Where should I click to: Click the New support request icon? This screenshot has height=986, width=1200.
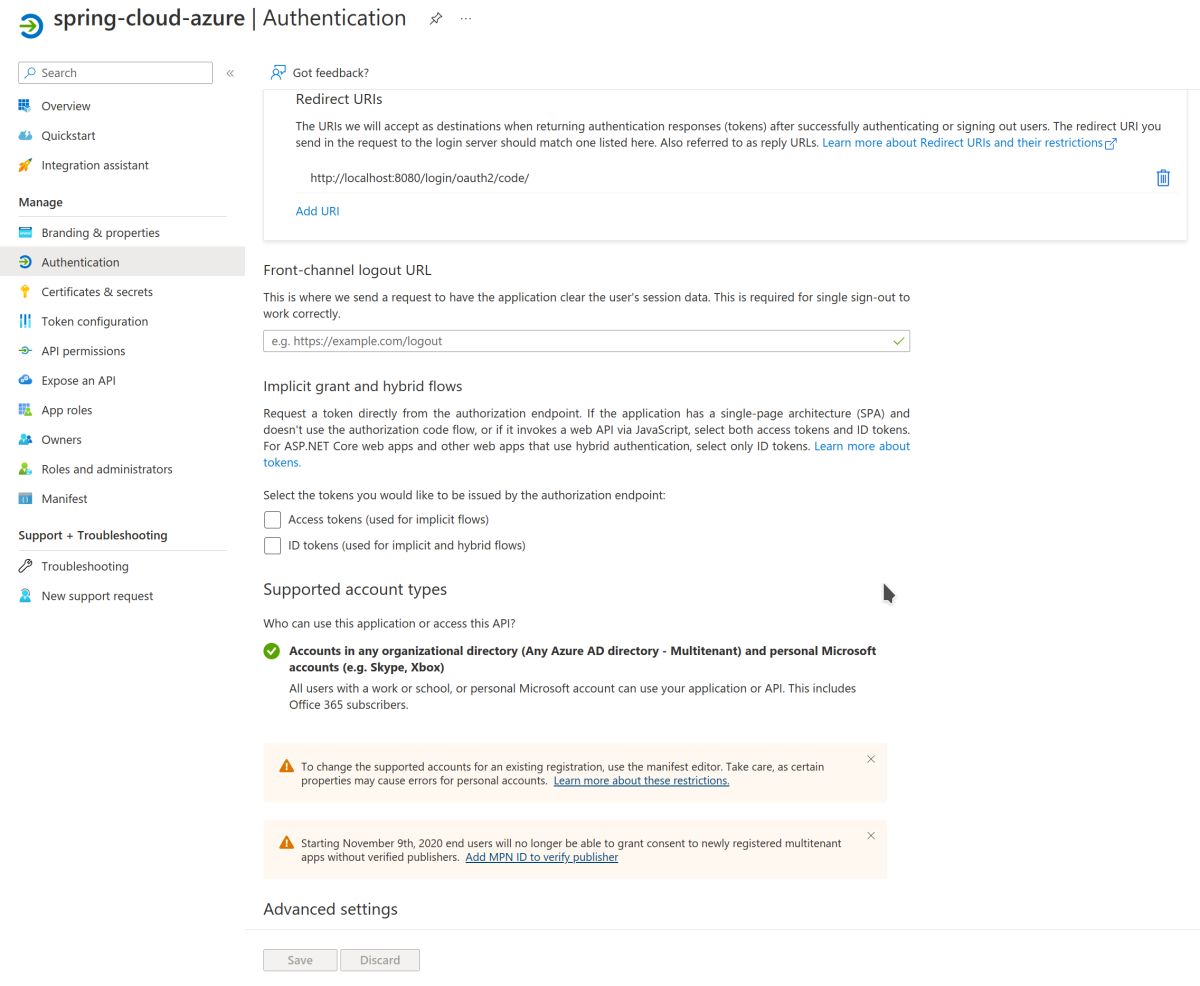[x=25, y=596]
